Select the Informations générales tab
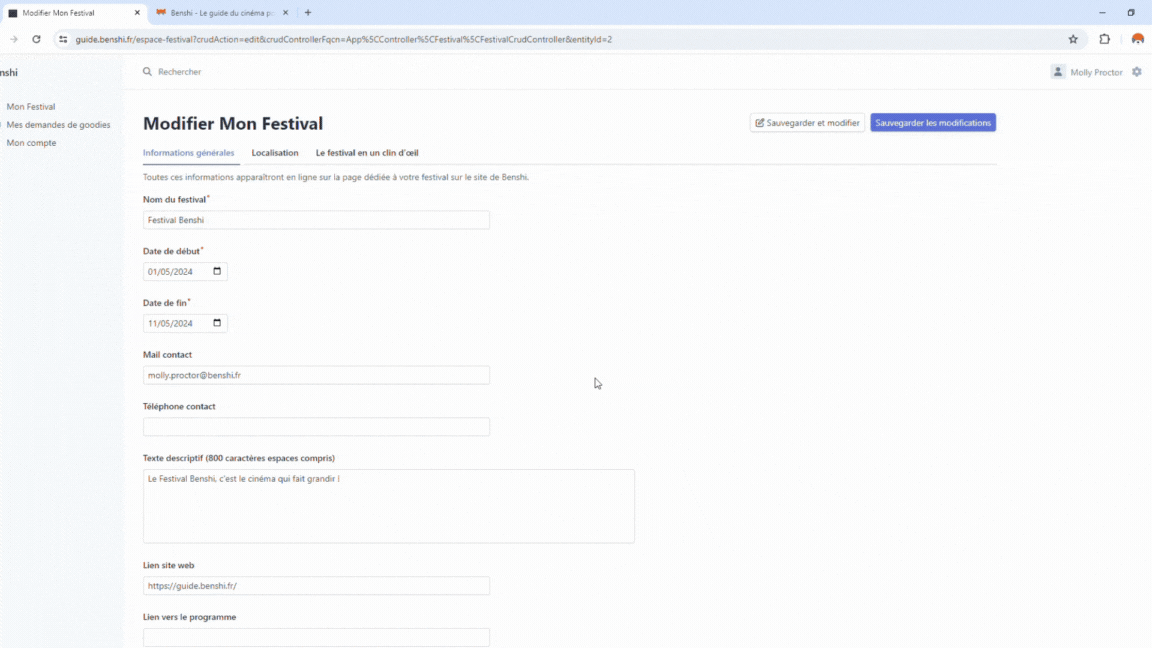1152x648 pixels. [188, 153]
